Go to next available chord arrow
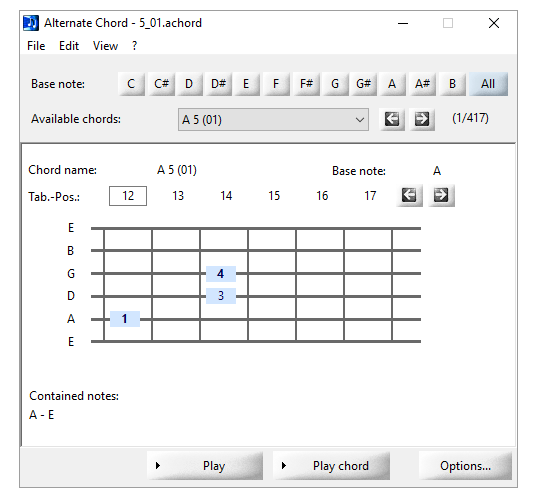The image size is (545, 497). [x=422, y=119]
